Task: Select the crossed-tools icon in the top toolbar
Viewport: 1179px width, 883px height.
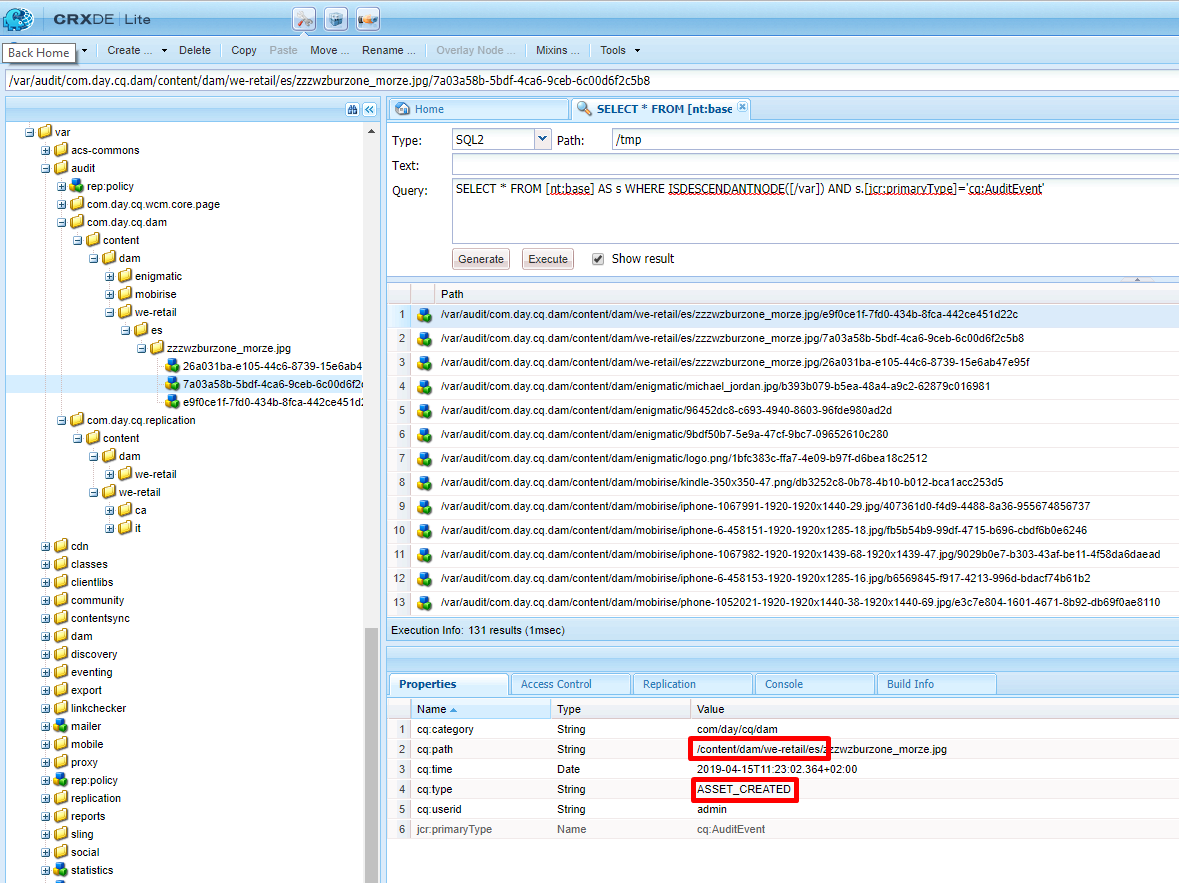Action: click(x=303, y=18)
